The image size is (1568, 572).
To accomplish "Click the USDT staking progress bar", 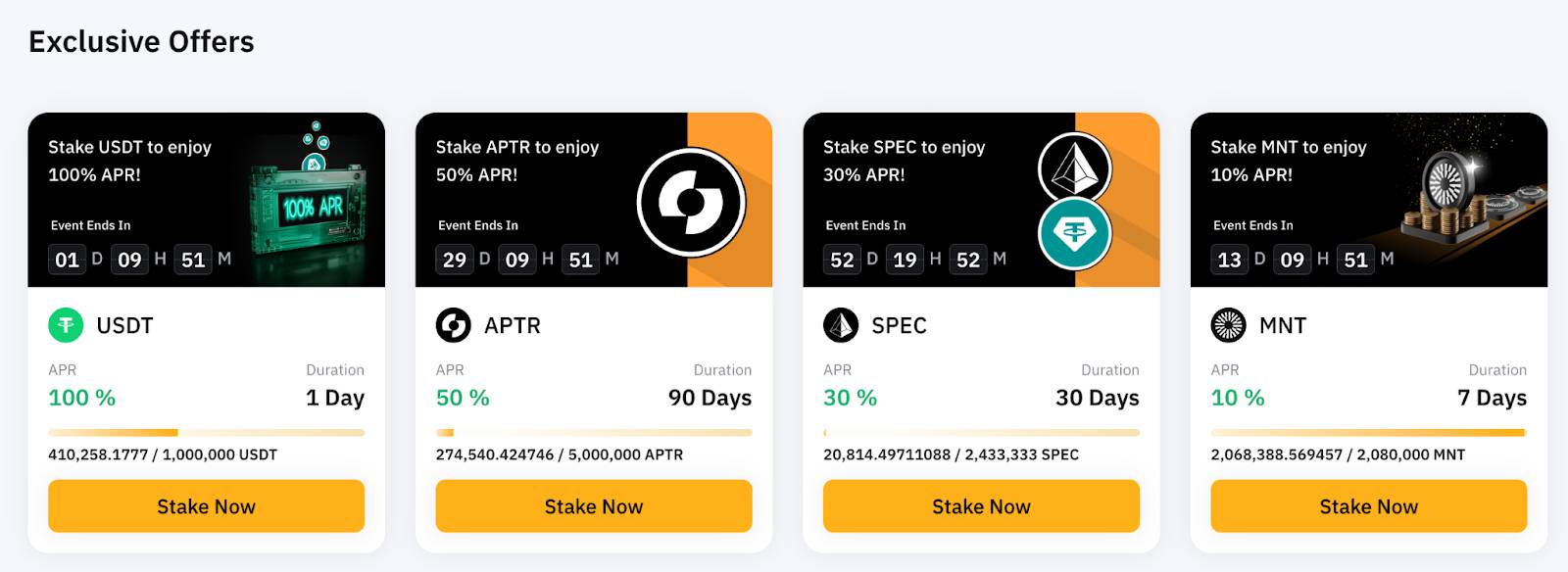I will point(206,432).
